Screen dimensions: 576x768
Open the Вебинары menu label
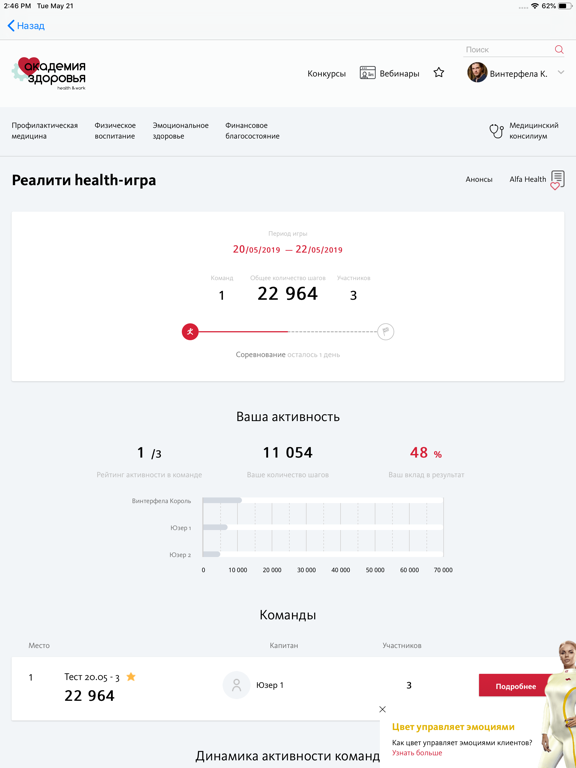coord(400,73)
